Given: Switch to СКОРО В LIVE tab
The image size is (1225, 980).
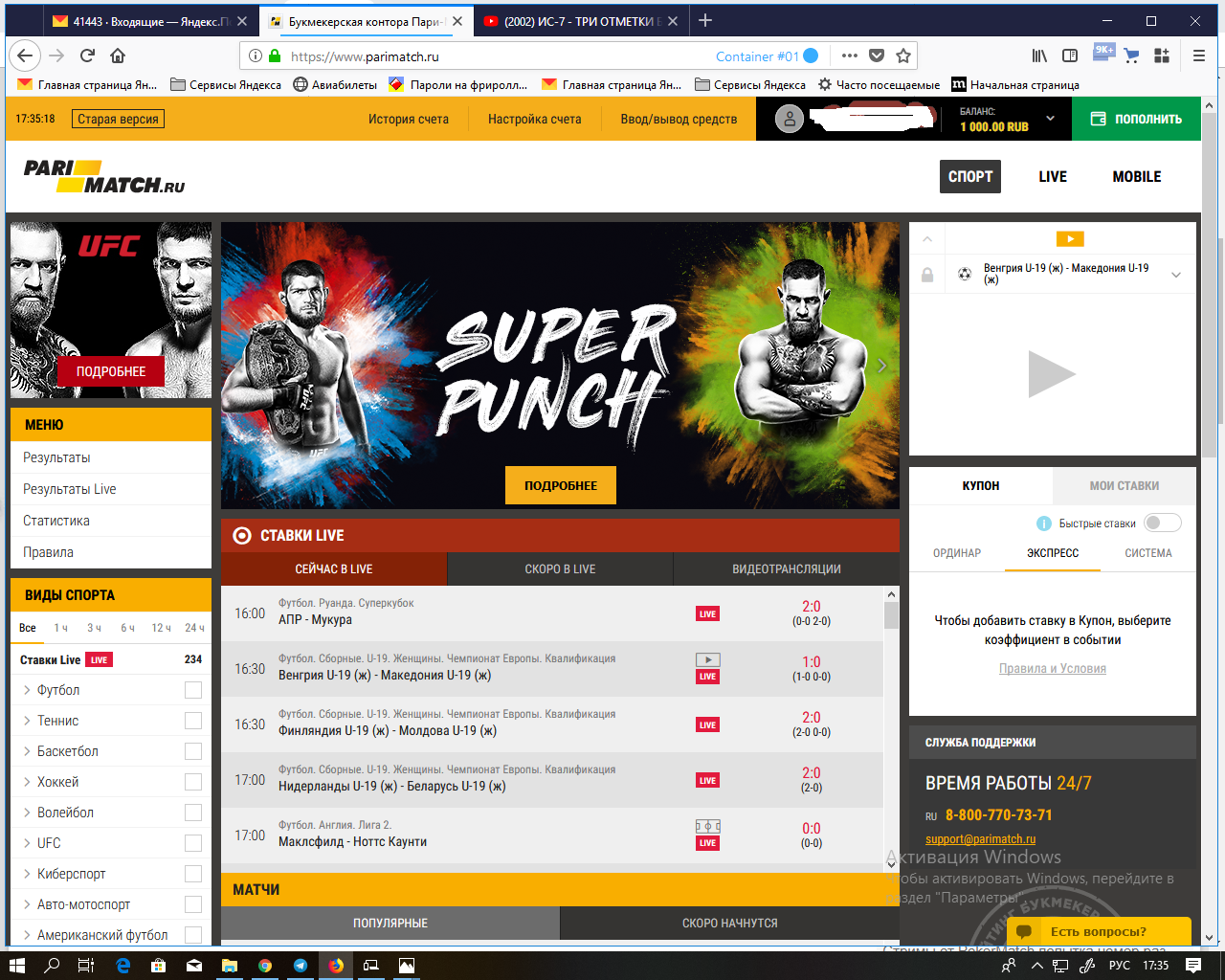Looking at the screenshot, I should 560,568.
